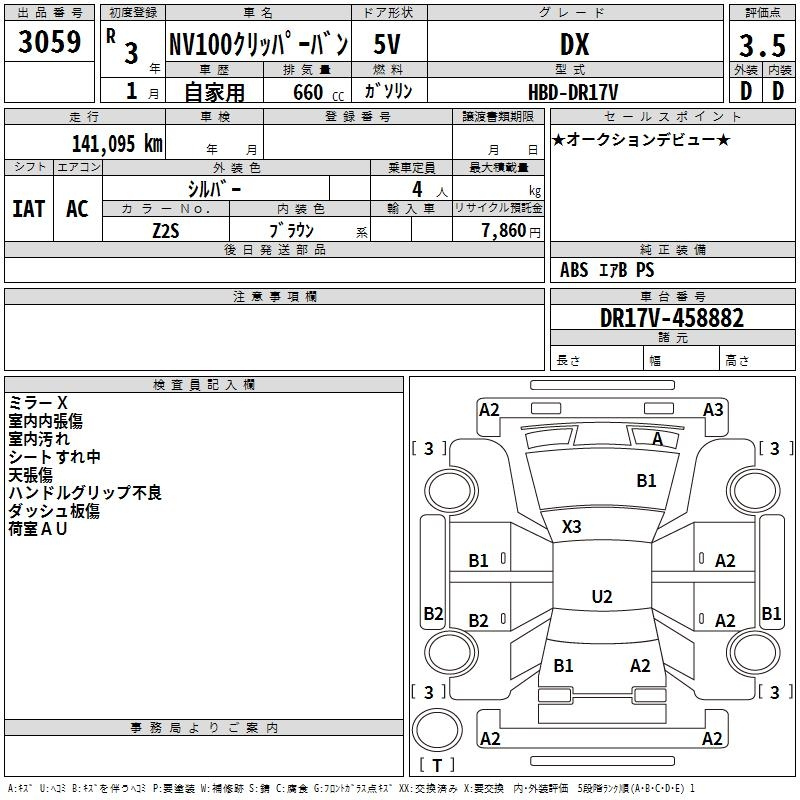Image resolution: width=800 pixels, height=800 pixels.
Task: Select the A mark on the windshield
Action: (x=657, y=439)
